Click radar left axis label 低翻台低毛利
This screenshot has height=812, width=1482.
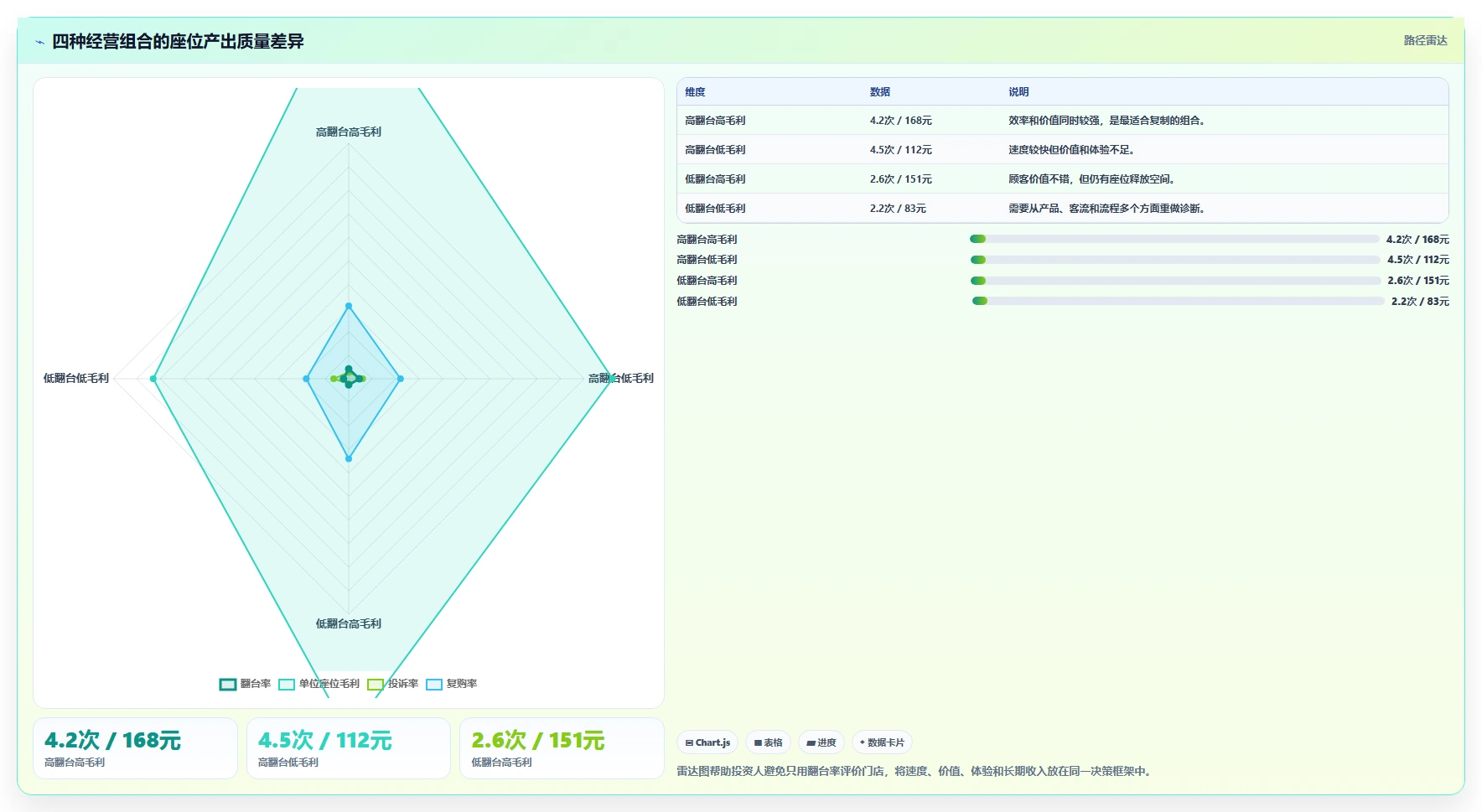click(76, 379)
